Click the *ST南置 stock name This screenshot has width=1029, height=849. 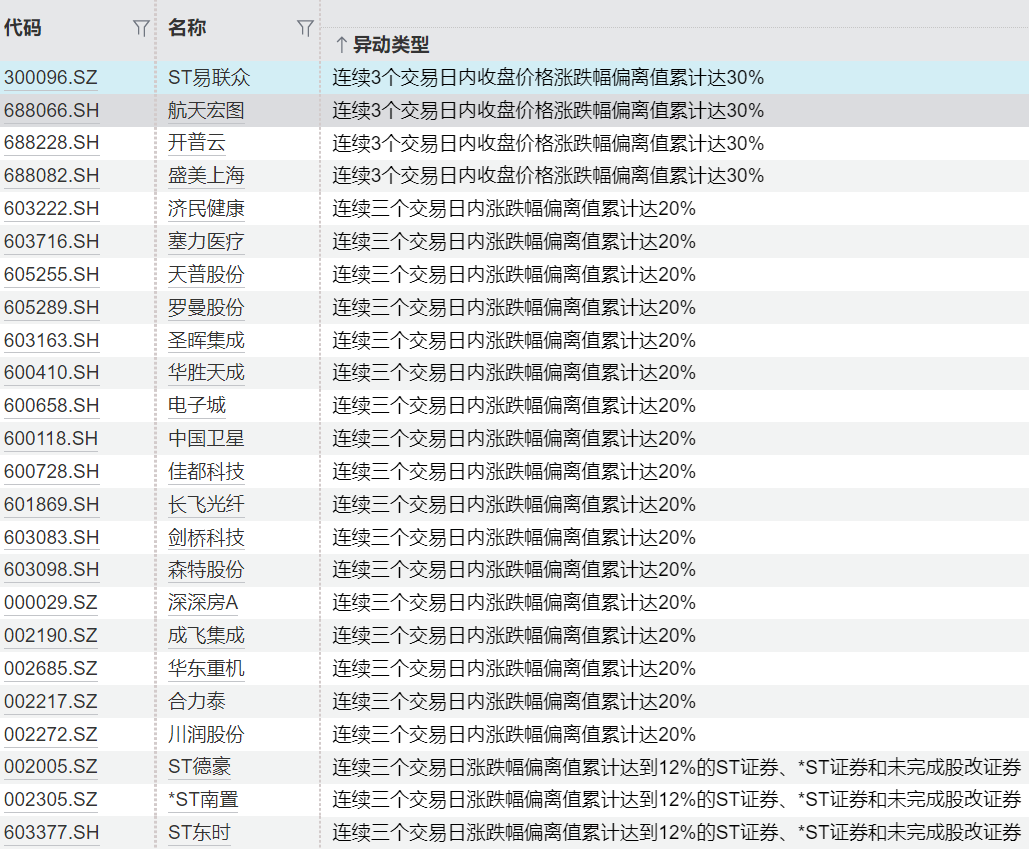[203, 800]
